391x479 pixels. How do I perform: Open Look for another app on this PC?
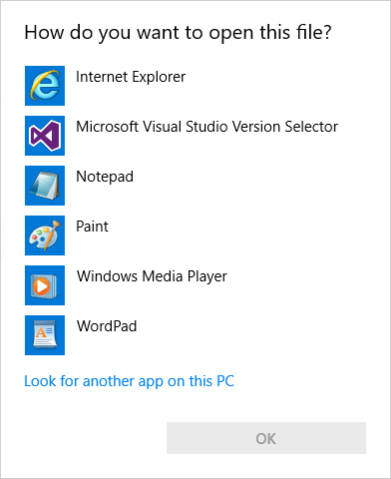click(x=129, y=381)
